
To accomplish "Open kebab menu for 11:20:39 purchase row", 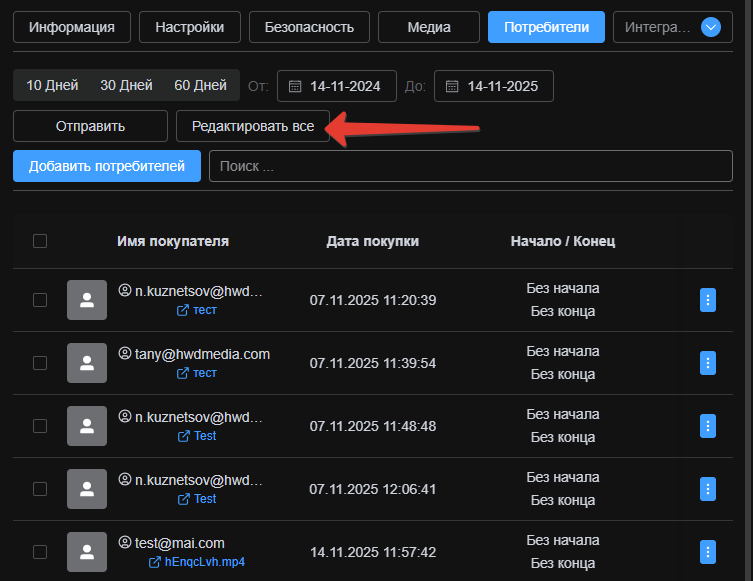I will click(707, 300).
